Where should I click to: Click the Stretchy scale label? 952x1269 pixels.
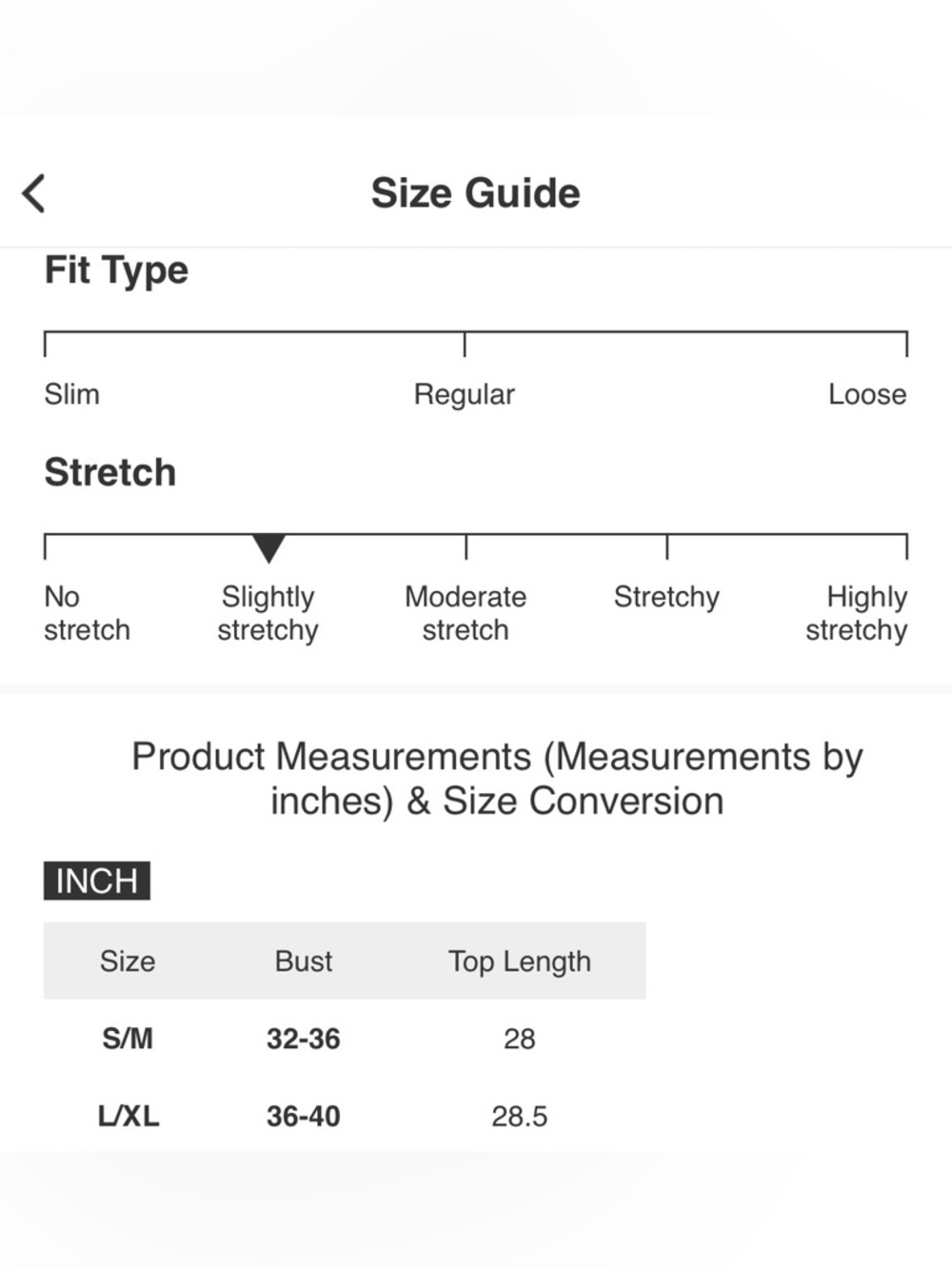pos(666,597)
